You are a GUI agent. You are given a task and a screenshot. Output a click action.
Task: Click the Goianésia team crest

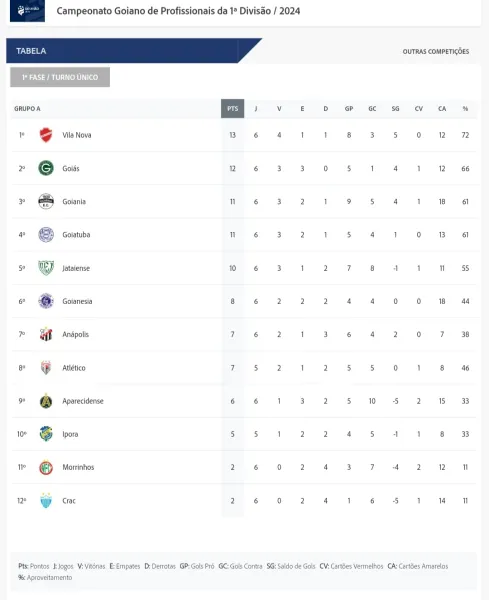(x=46, y=301)
